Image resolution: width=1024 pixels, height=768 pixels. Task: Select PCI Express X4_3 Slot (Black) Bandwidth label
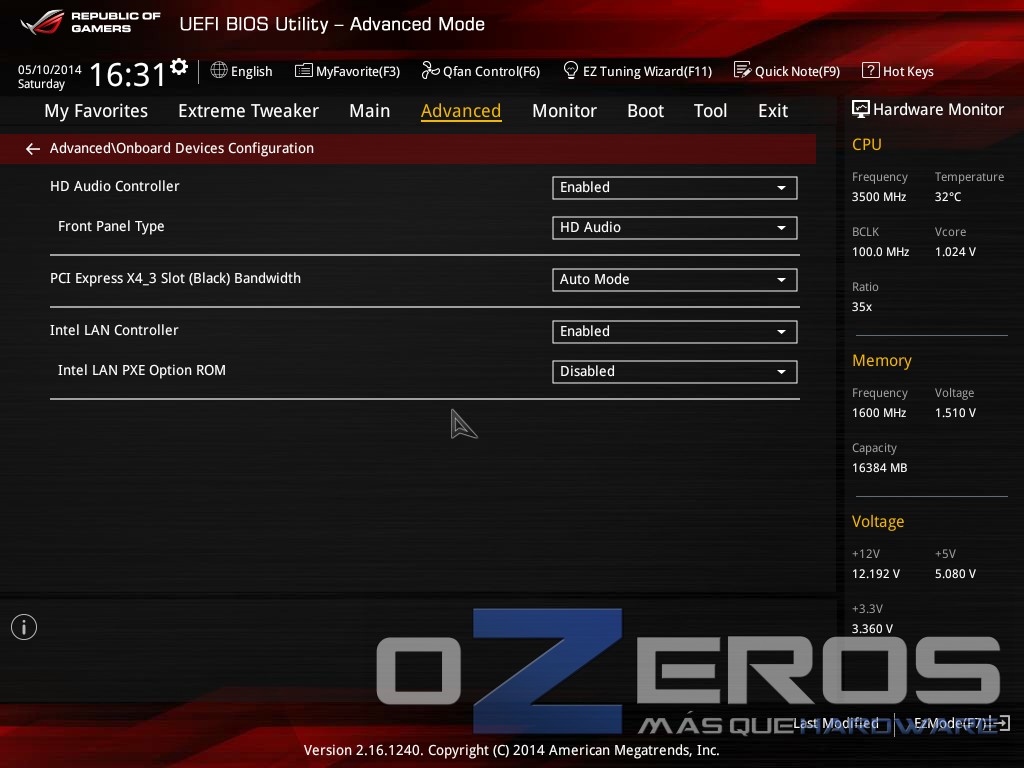point(175,278)
